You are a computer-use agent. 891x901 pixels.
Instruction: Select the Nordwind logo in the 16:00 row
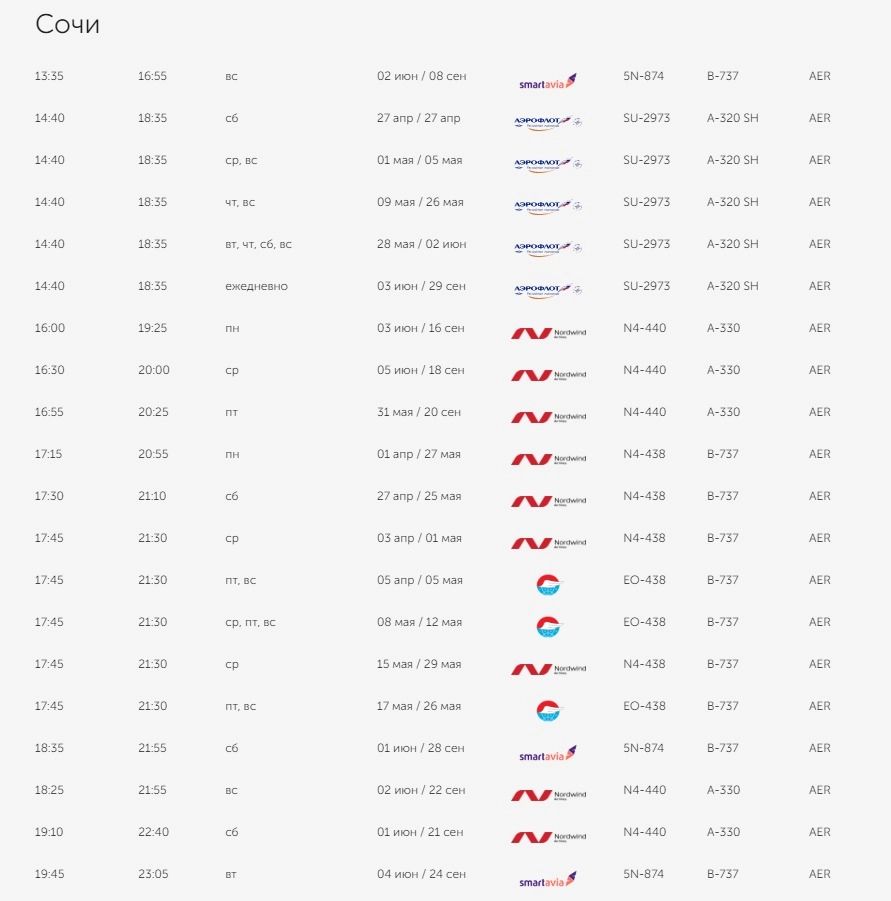pos(548,331)
